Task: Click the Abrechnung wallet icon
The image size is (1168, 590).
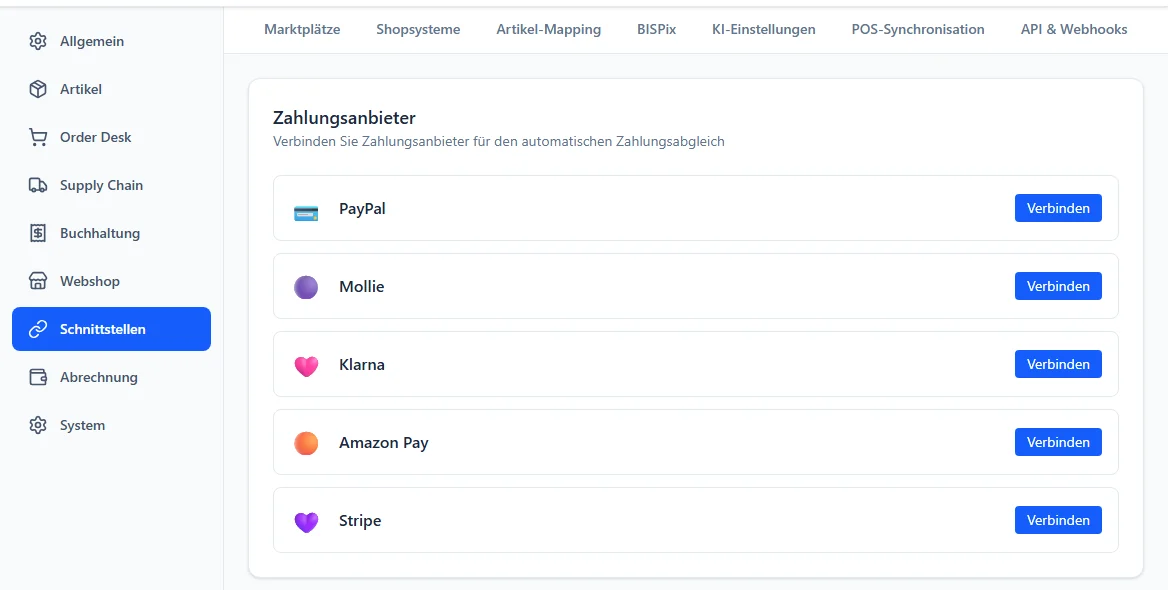Action: pyautogui.click(x=37, y=377)
